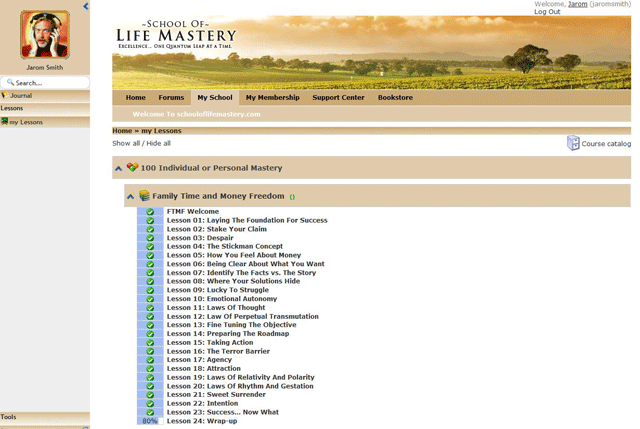Screen dimensions: 640x429
Task: Open Lesson 16: The Terror Barrier
Action: [x=217, y=351]
